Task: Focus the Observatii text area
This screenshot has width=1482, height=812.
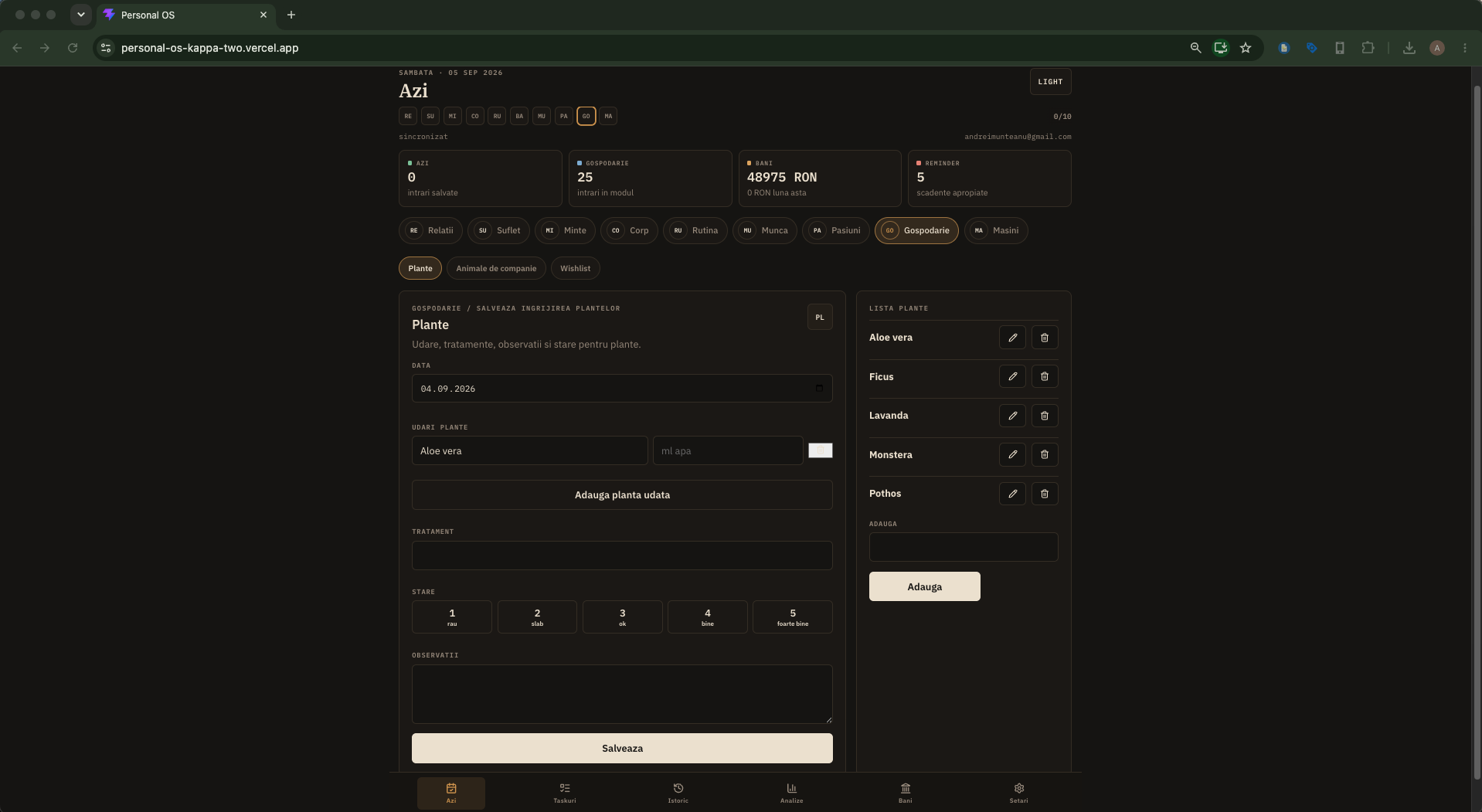Action: coord(622,694)
